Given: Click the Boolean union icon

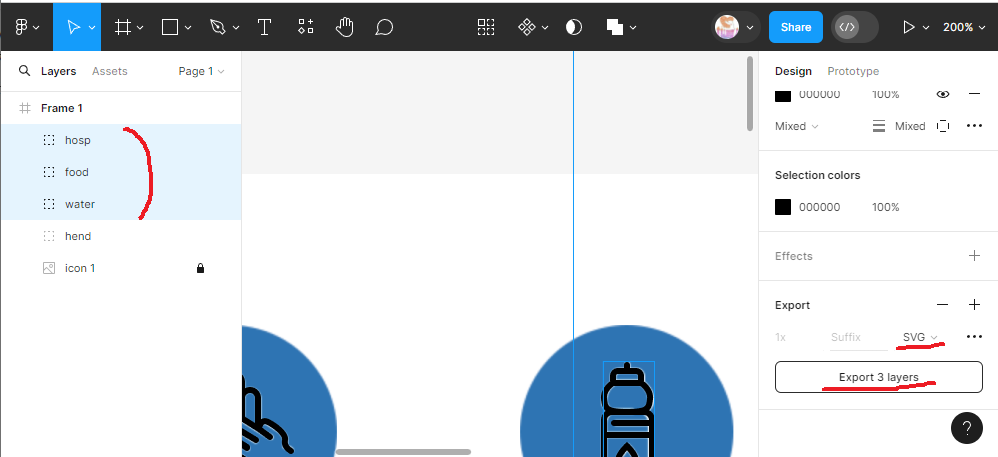Looking at the screenshot, I should [614, 27].
